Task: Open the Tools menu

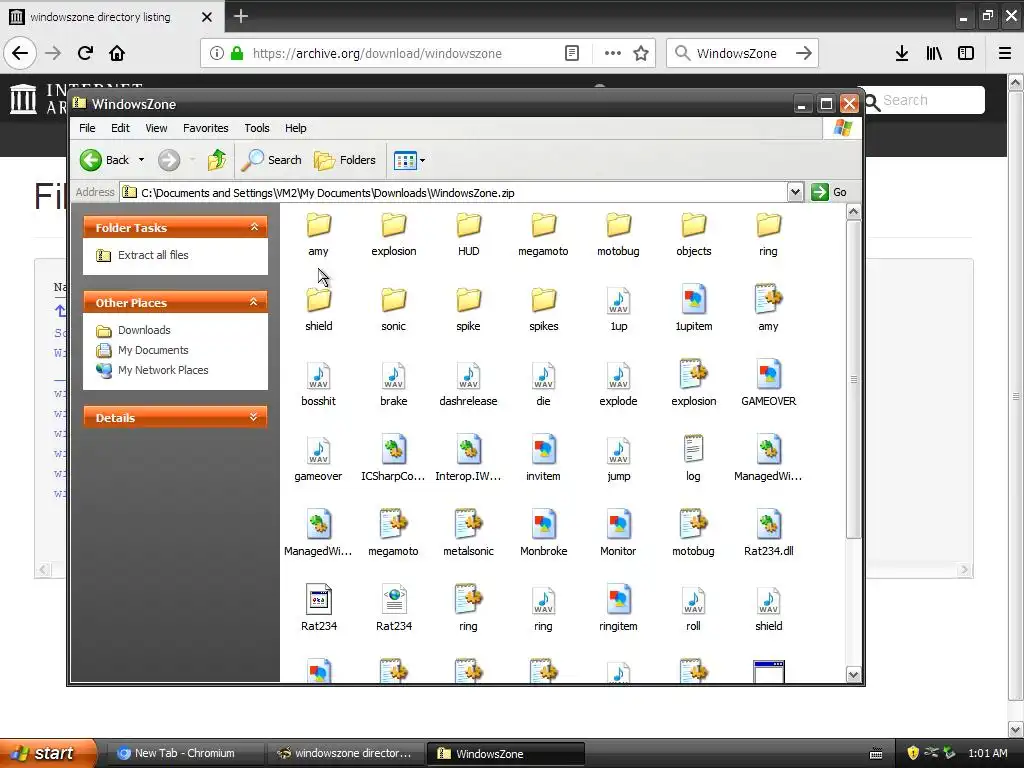Action: (x=257, y=128)
